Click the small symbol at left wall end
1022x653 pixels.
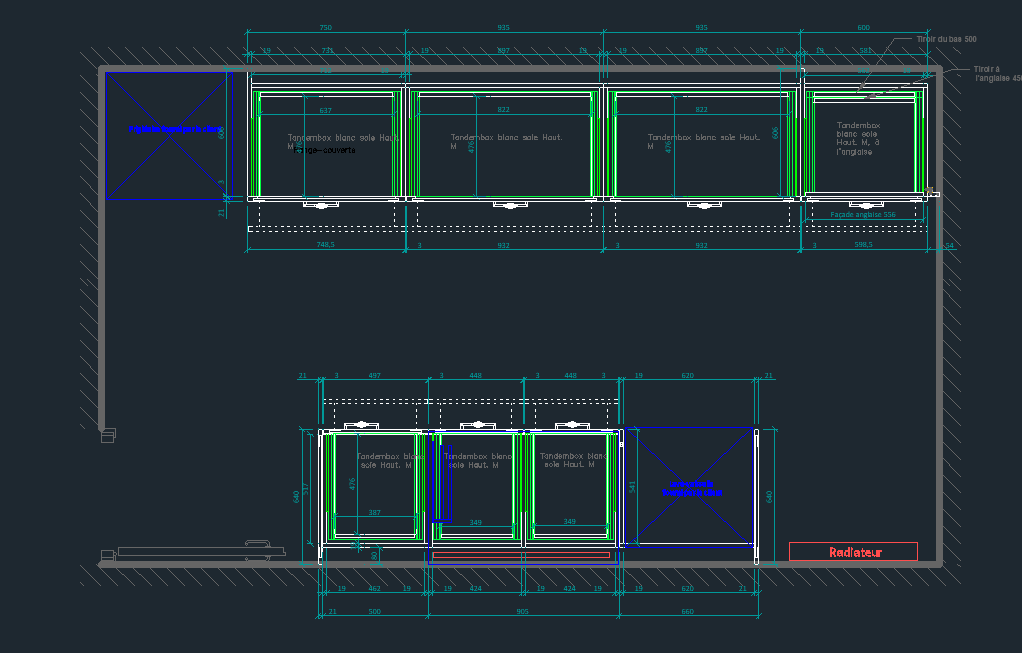108,434
